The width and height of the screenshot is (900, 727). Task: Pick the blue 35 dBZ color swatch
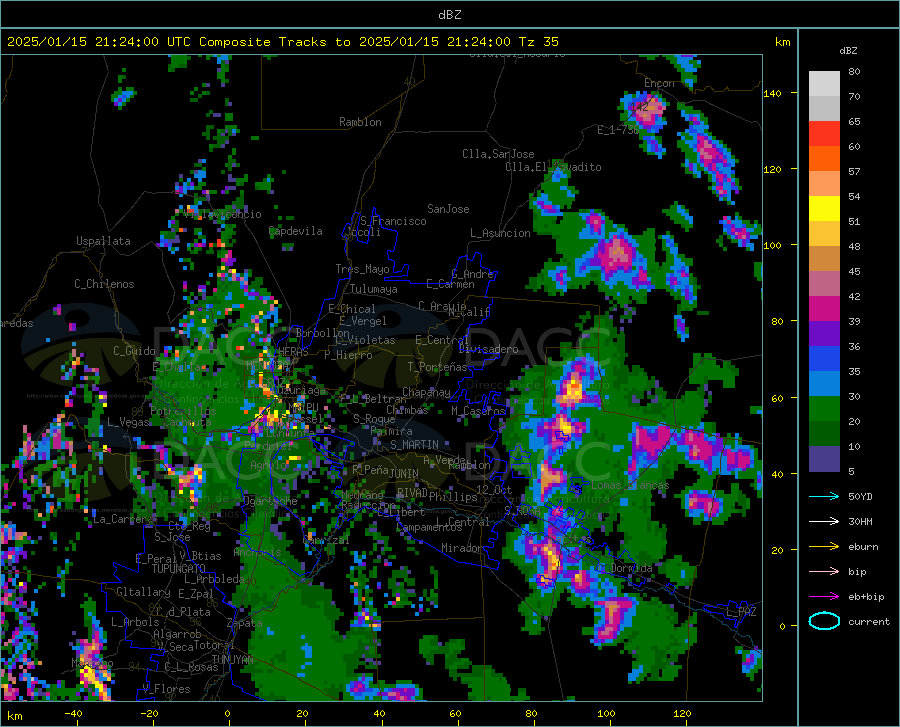point(824,359)
